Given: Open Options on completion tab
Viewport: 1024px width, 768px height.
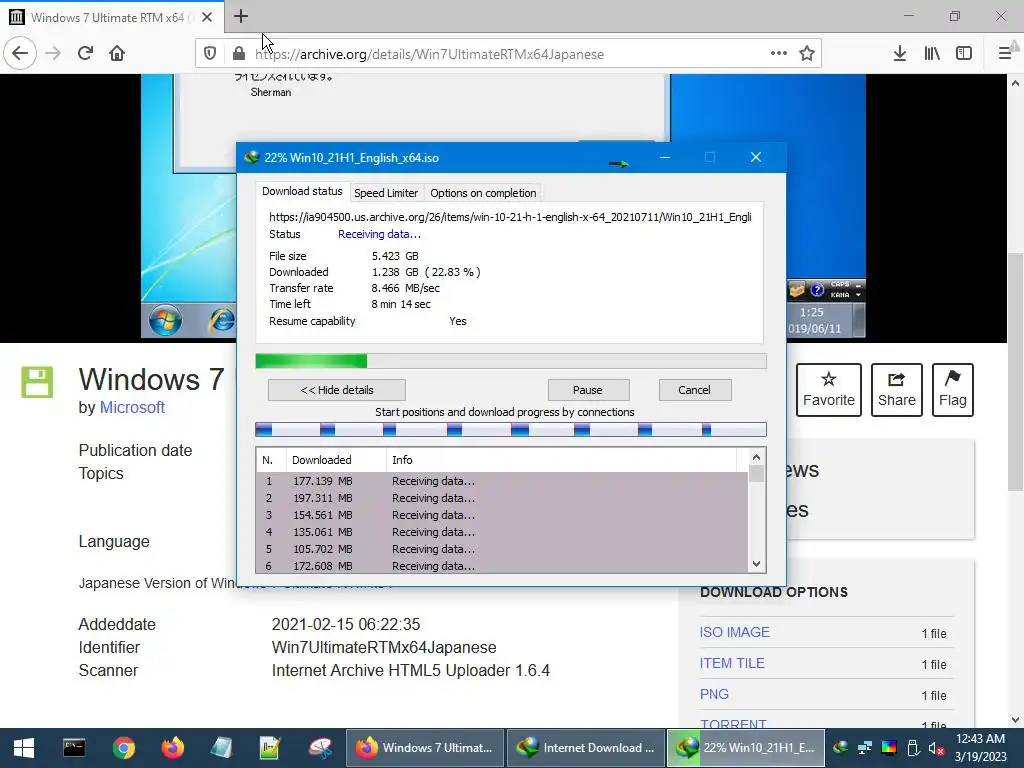Looking at the screenshot, I should (x=483, y=193).
